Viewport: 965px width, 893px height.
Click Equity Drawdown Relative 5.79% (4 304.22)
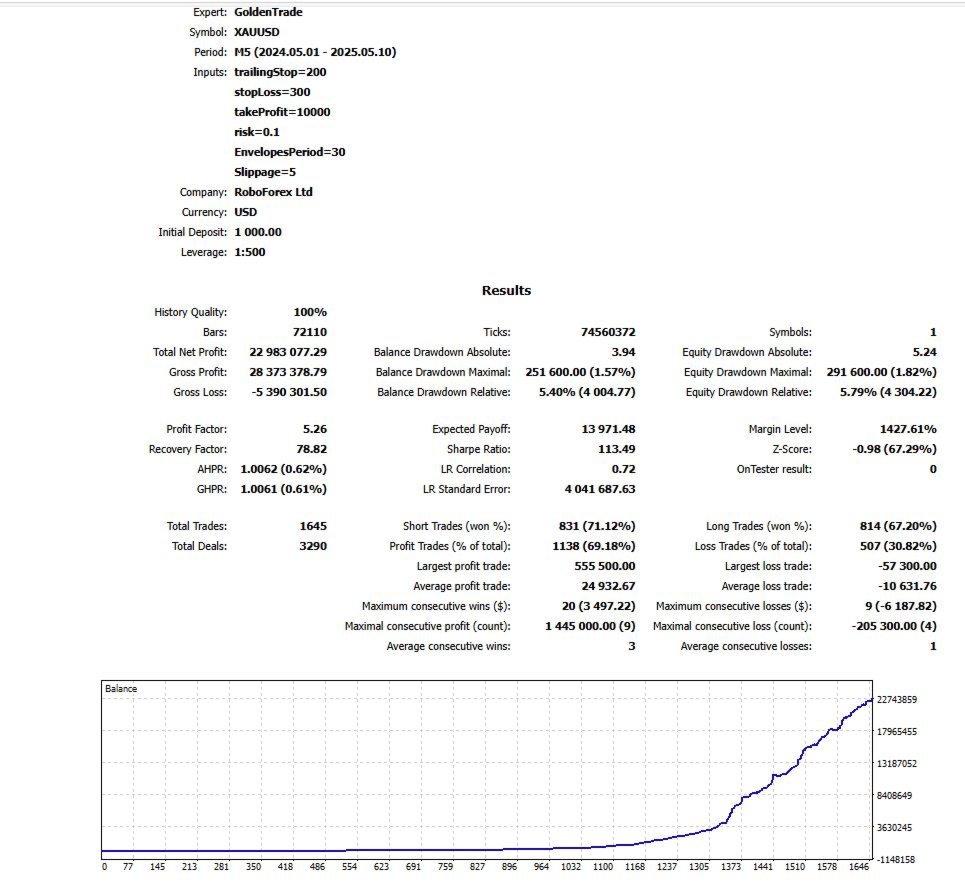point(888,392)
